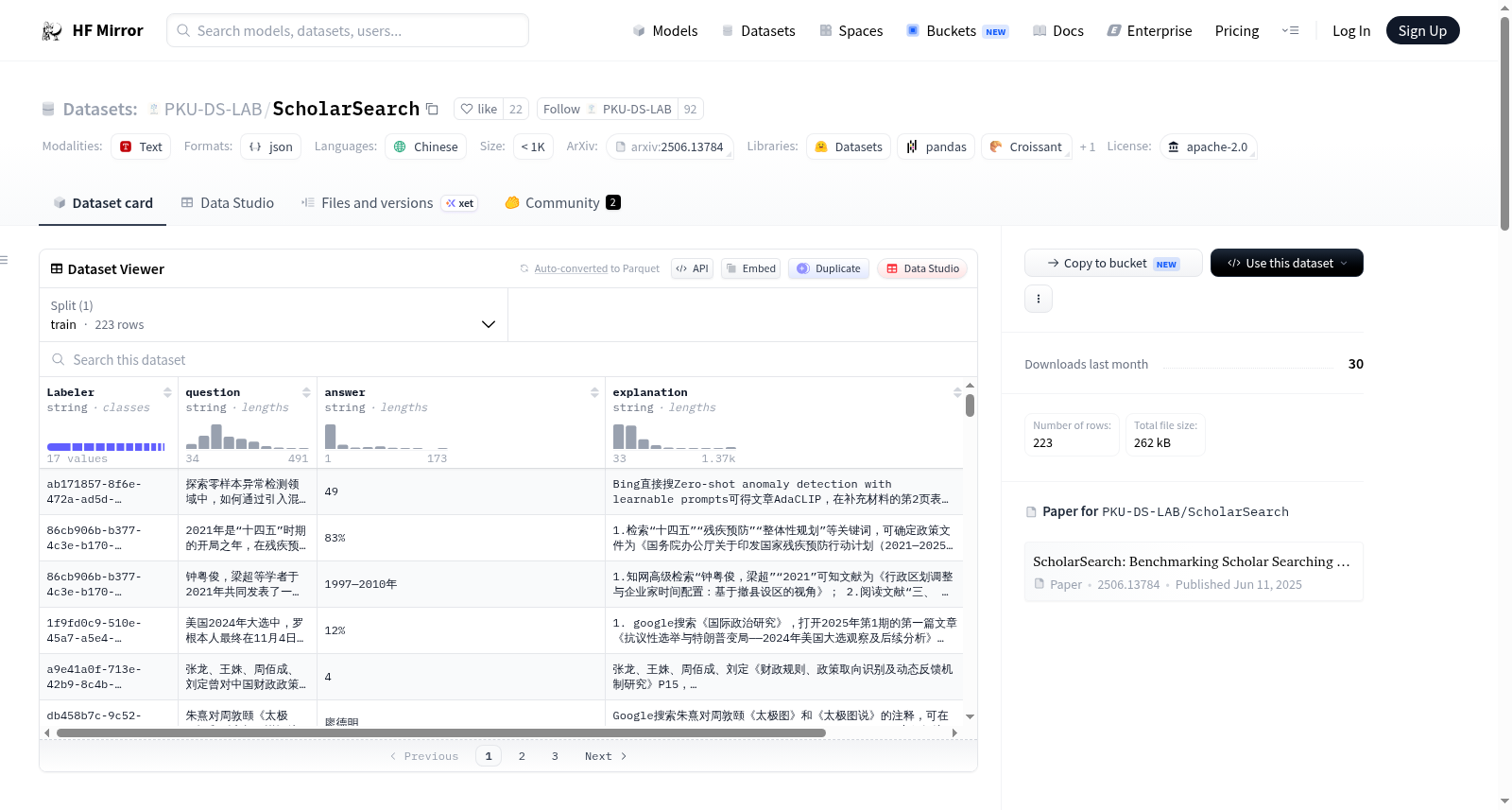Click the Chinese language globe icon
1512x810 pixels.
400,146
